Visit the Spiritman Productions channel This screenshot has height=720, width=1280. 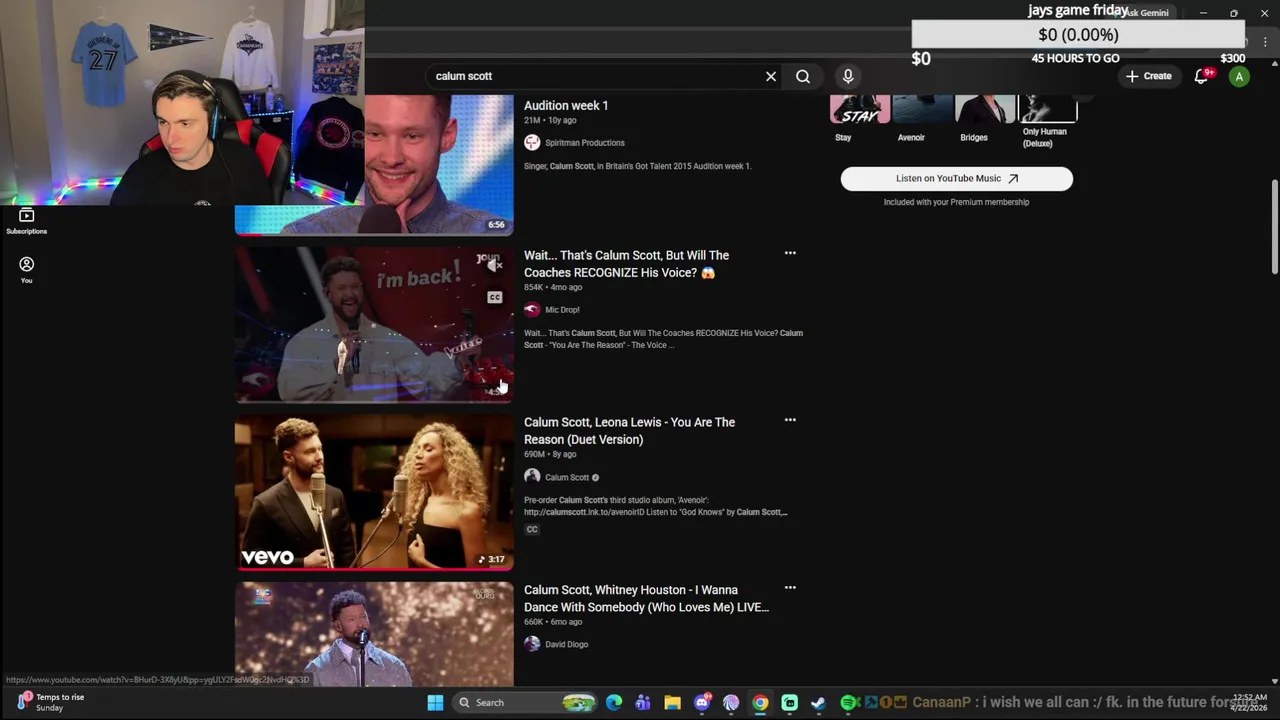coord(585,143)
